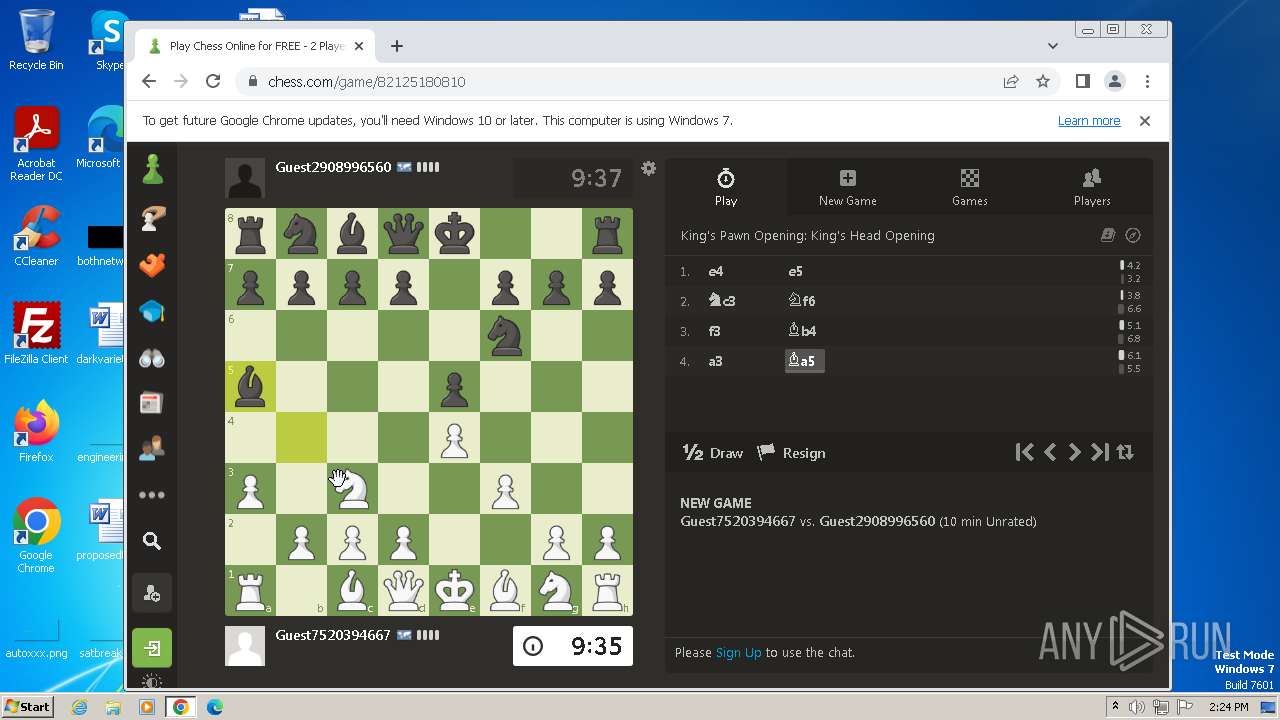The width and height of the screenshot is (1280, 720).
Task: Toggle light/dark theme icon in sidebar
Action: (152, 682)
